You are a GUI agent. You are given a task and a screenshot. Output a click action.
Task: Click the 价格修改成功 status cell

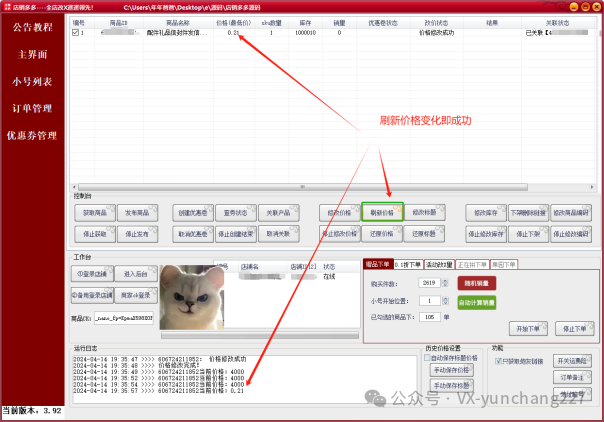[x=436, y=33]
